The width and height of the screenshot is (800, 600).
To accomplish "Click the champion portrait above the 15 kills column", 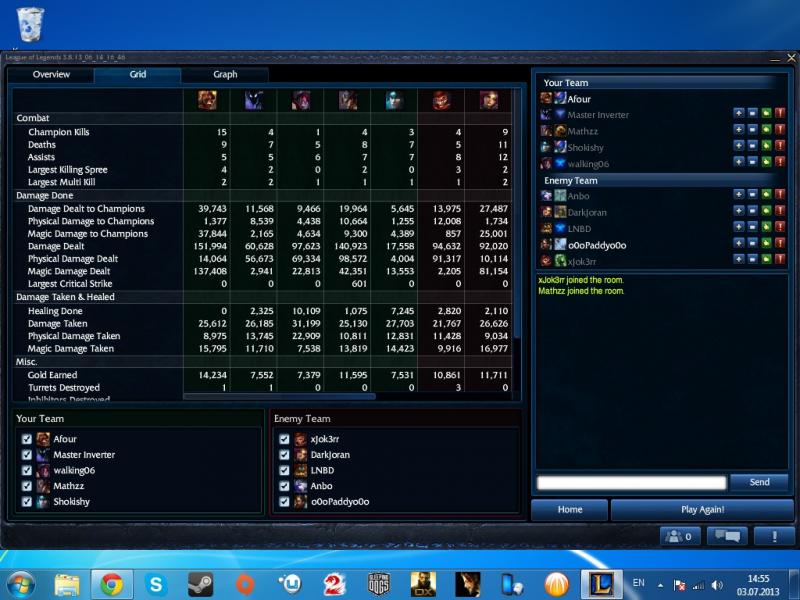I will pos(207,100).
